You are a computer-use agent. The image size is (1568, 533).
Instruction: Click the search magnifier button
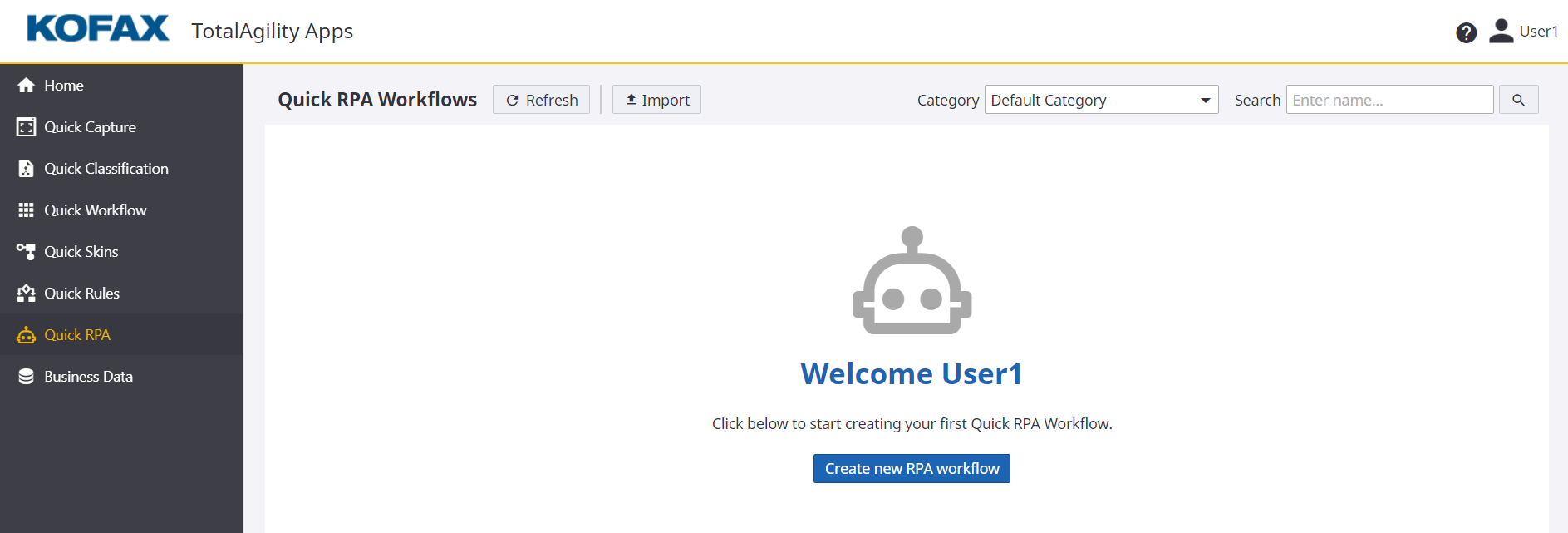coord(1518,100)
